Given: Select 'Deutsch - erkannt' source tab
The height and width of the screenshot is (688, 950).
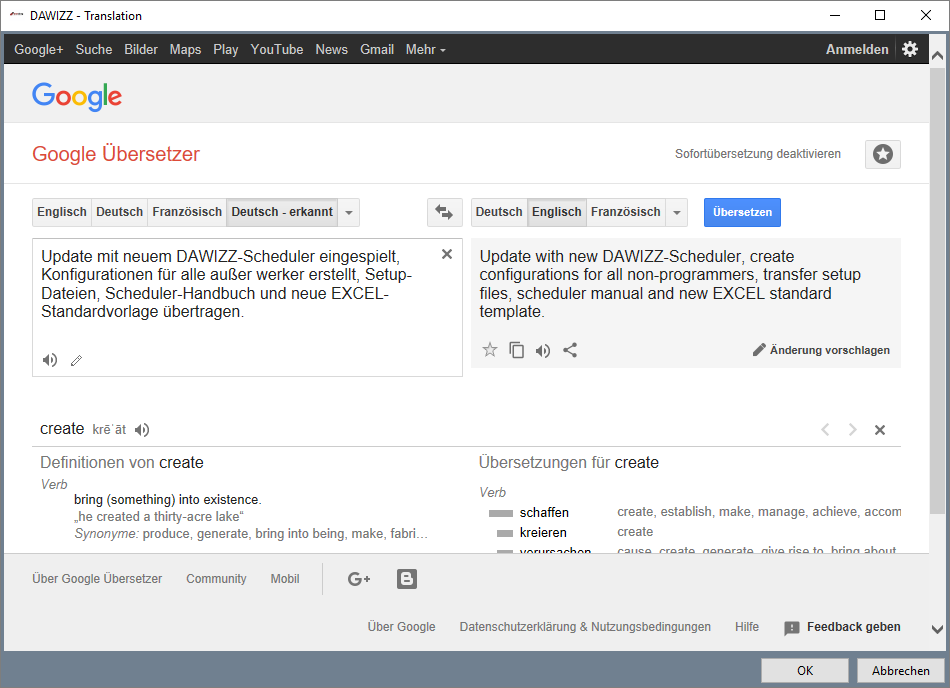Looking at the screenshot, I should [282, 213].
